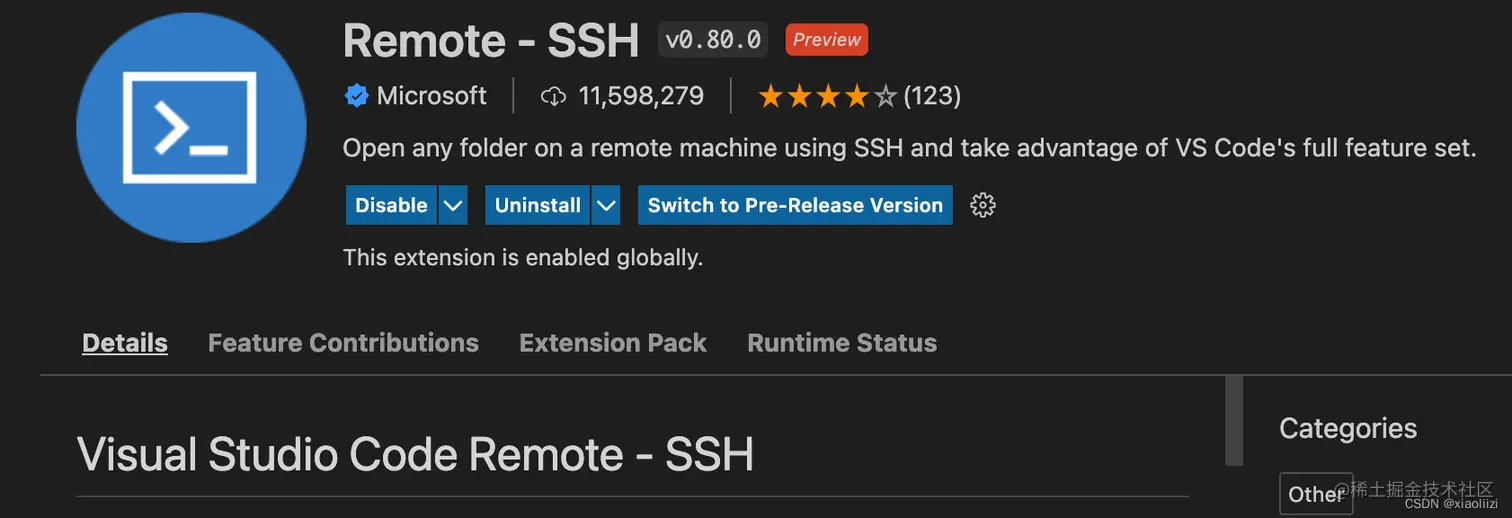Click the vertical scrollbar thumb

(x=1234, y=420)
